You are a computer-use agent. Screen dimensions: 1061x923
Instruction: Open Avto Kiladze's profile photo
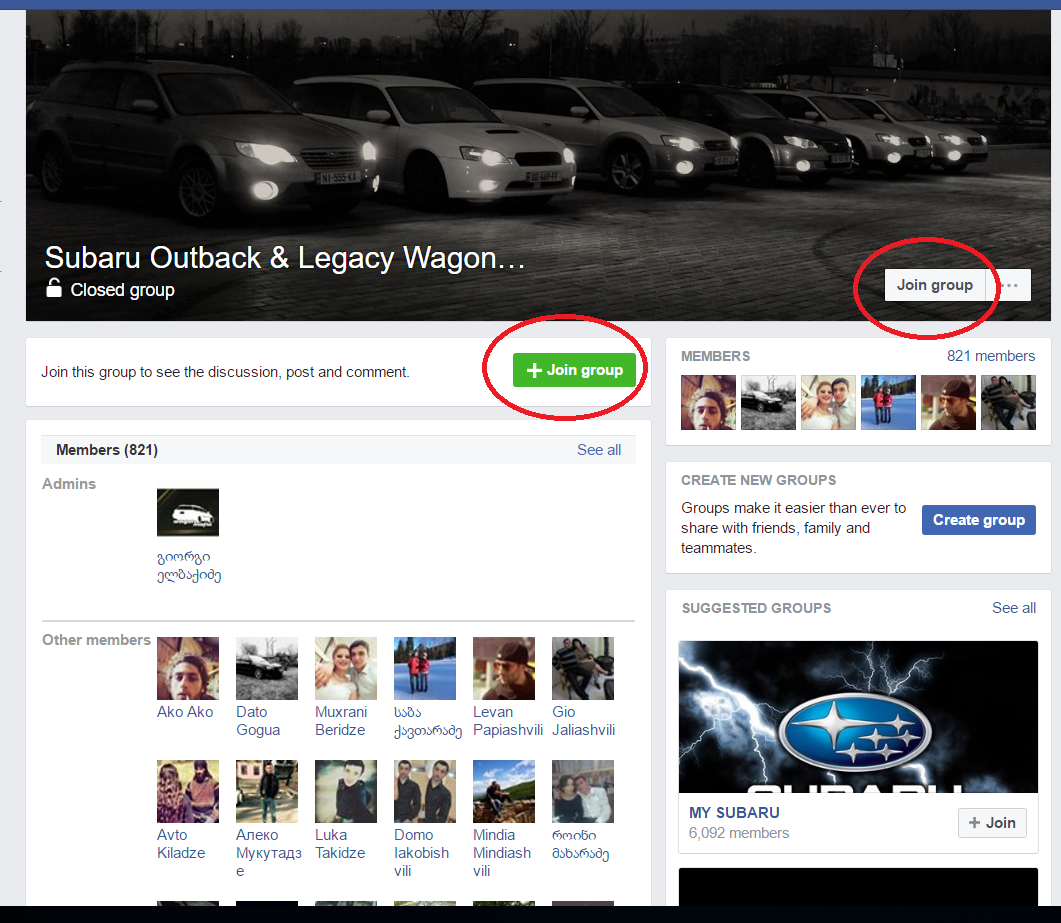pos(188,791)
